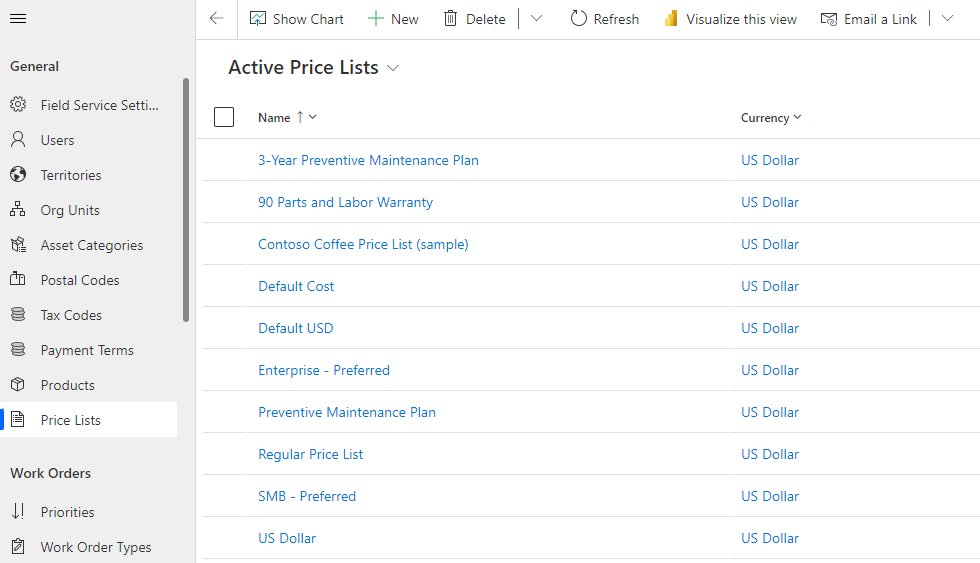This screenshot has width=980, height=563.
Task: Open 90 Parts and Labor Warranty
Action: point(345,202)
